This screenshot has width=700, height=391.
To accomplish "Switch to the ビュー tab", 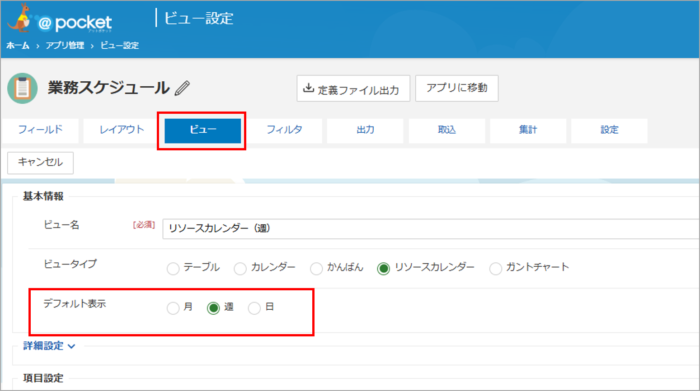I will pyautogui.click(x=203, y=130).
